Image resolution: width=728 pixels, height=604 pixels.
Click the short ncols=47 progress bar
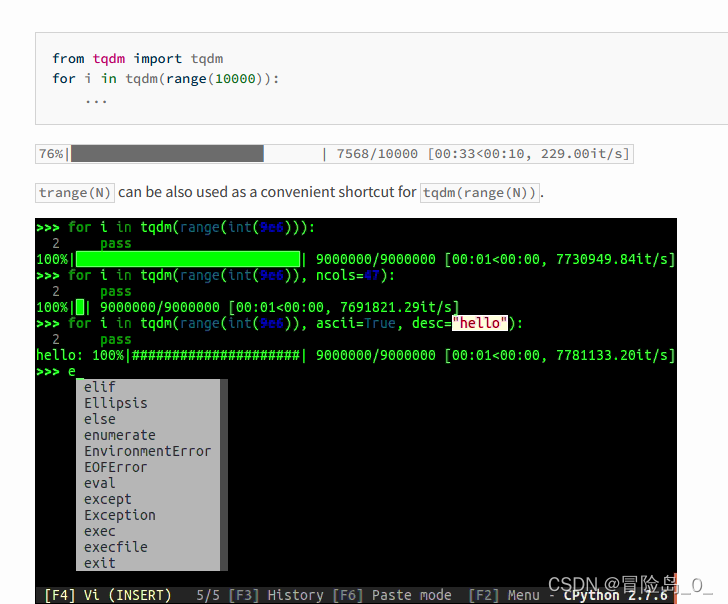(80, 307)
